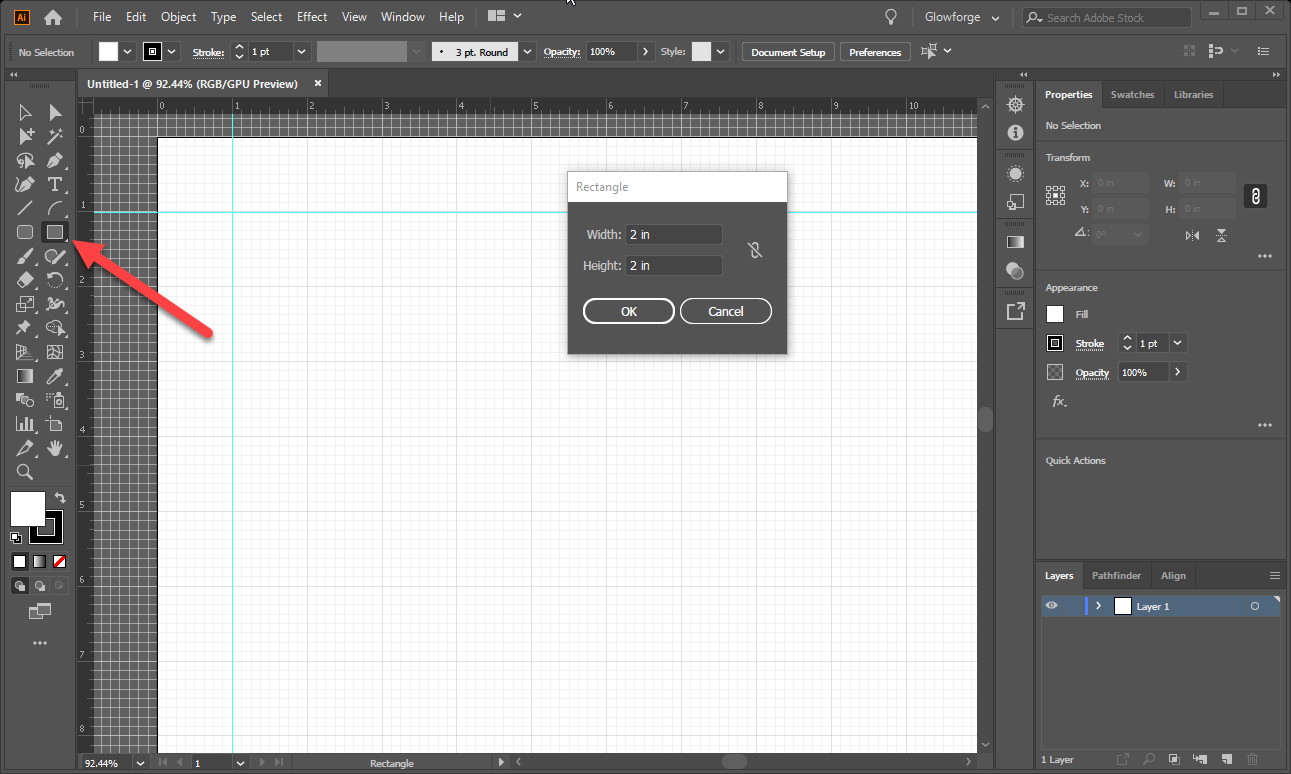Toggle width and height link in Transform

click(1257, 196)
